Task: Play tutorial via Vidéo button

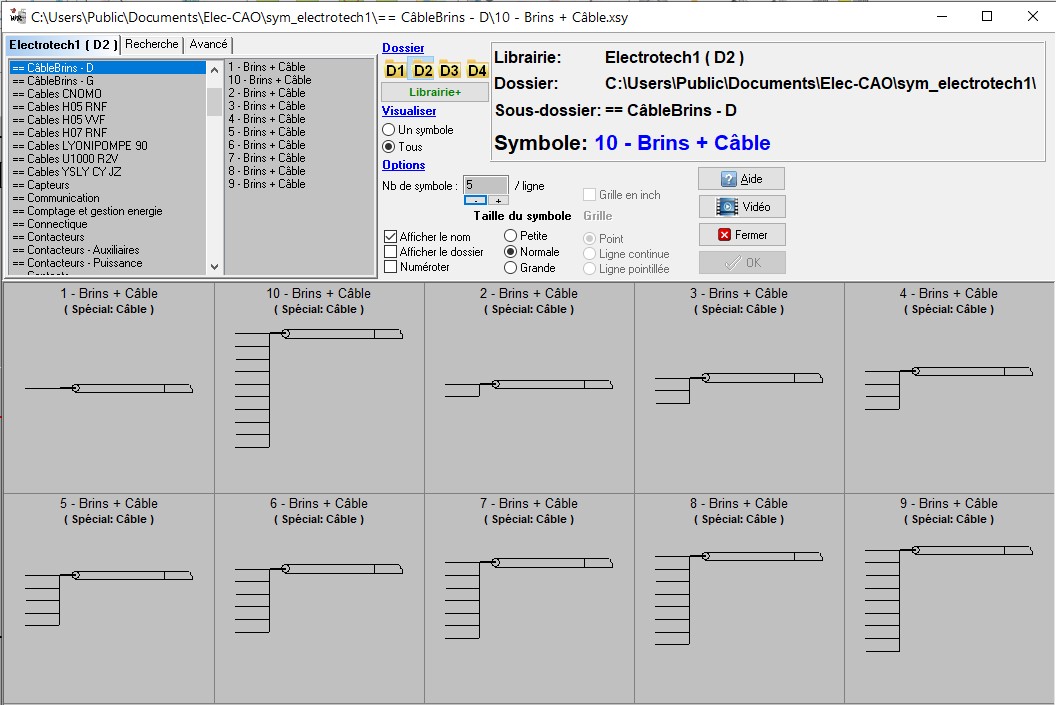Action: point(741,207)
